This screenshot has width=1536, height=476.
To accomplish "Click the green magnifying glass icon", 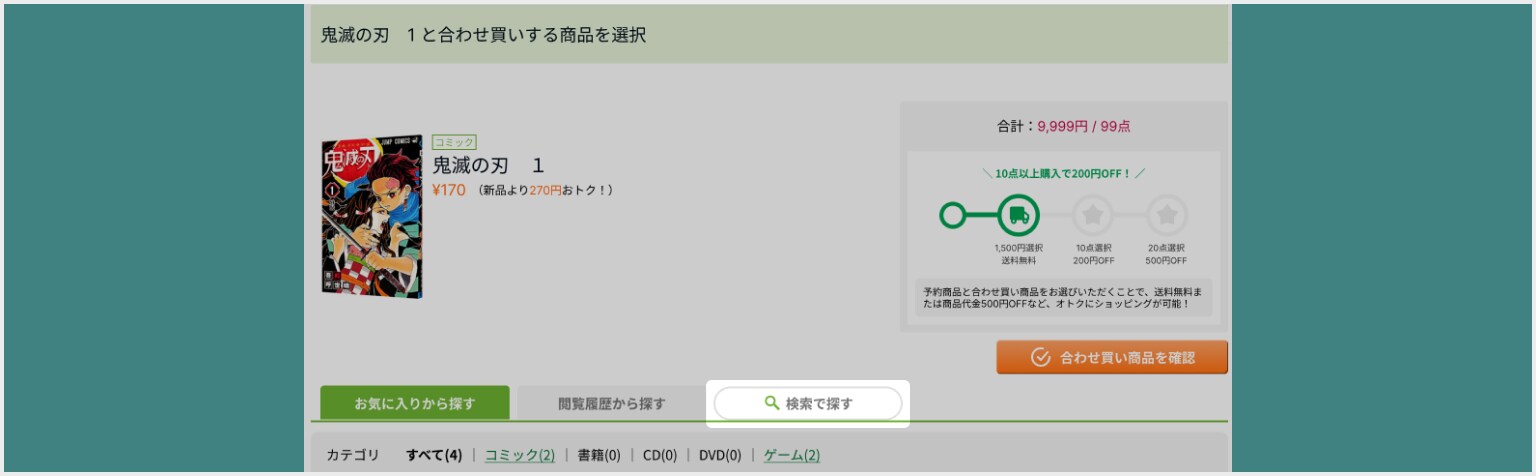I will coord(771,403).
